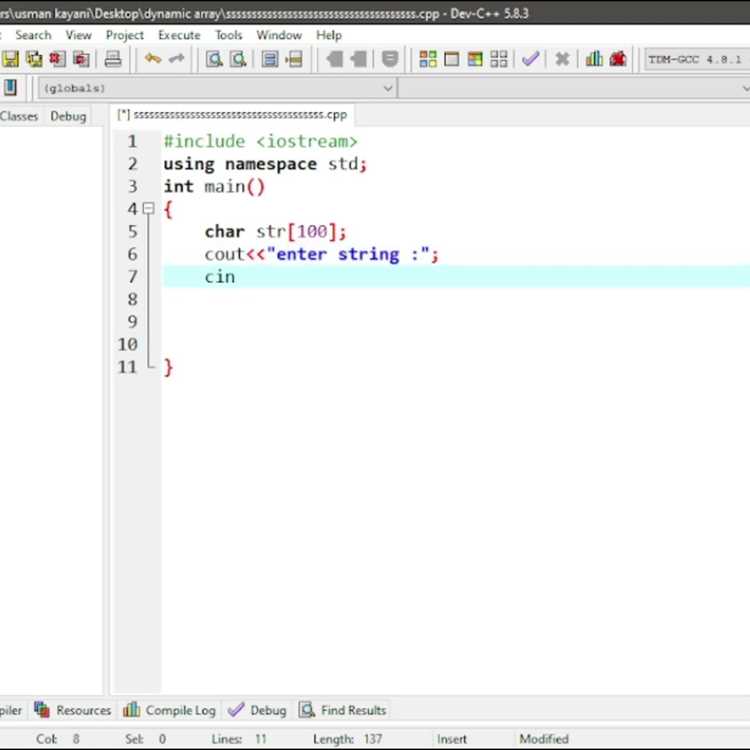
Task: Open the Resources bottom tab
Action: (73, 710)
